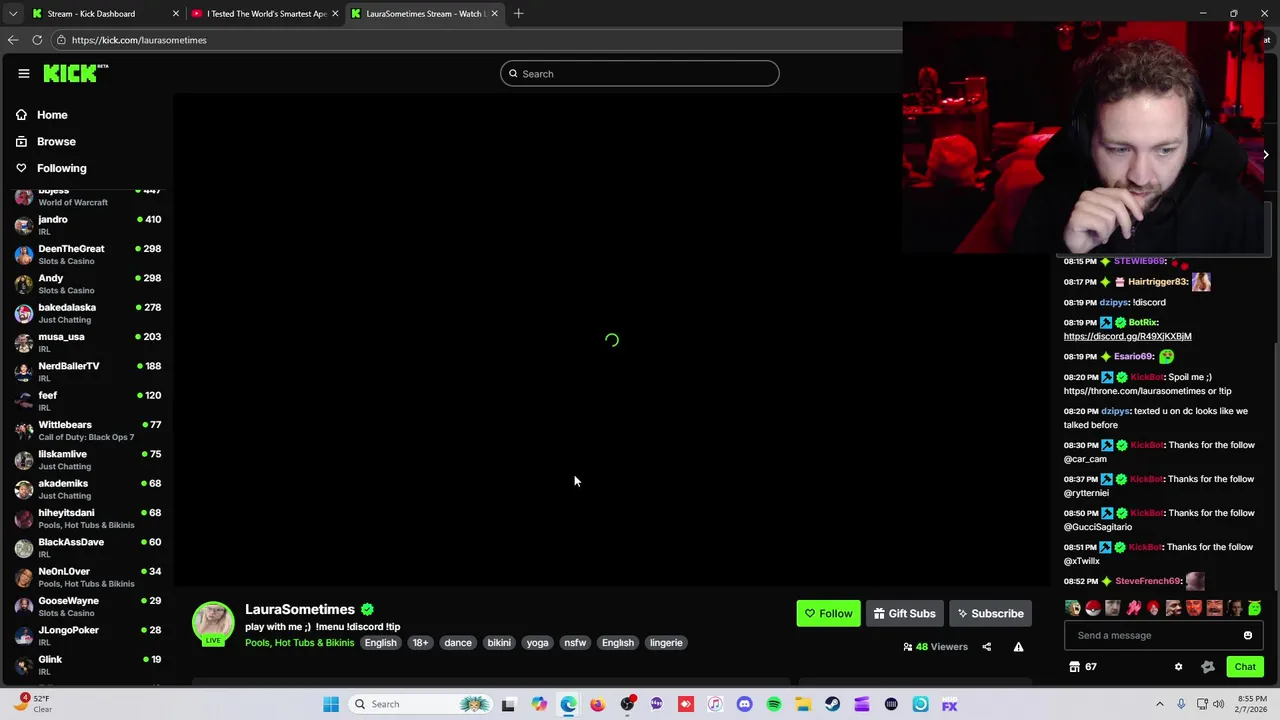1280x720 pixels.
Task: Follow LauraSometimes with the green button
Action: [x=828, y=614]
